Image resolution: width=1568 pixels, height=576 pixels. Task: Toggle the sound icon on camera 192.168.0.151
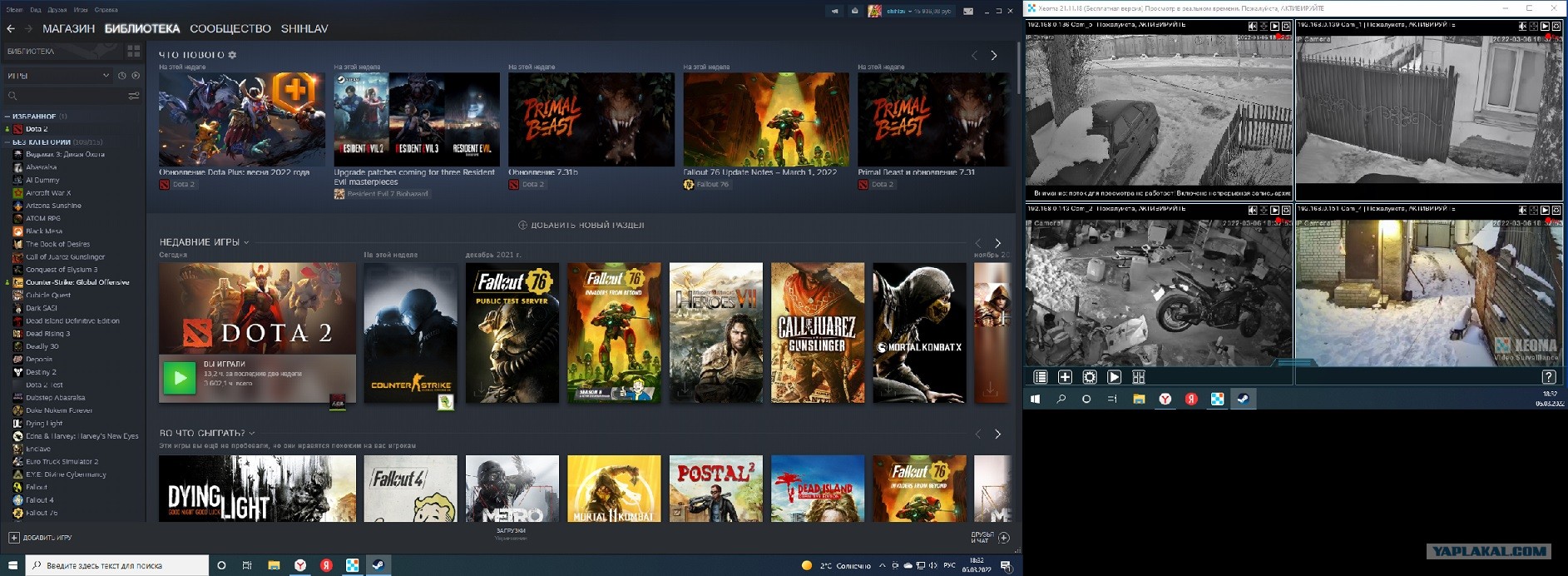pos(1523,211)
